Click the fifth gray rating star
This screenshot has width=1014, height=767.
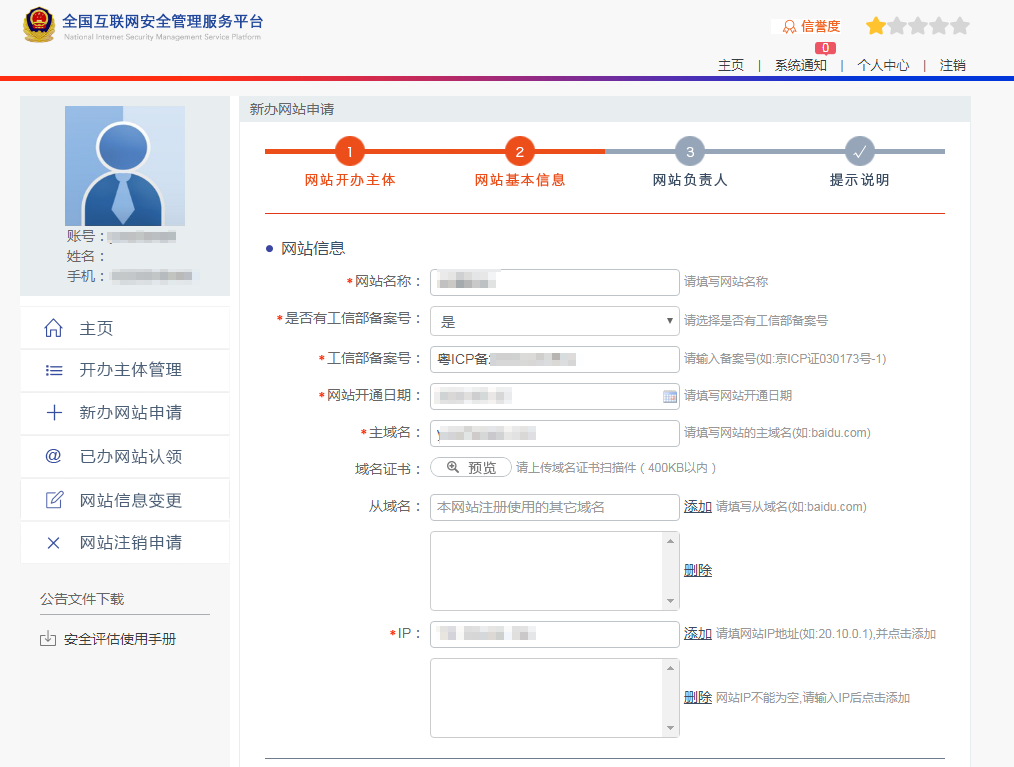[x=960, y=26]
